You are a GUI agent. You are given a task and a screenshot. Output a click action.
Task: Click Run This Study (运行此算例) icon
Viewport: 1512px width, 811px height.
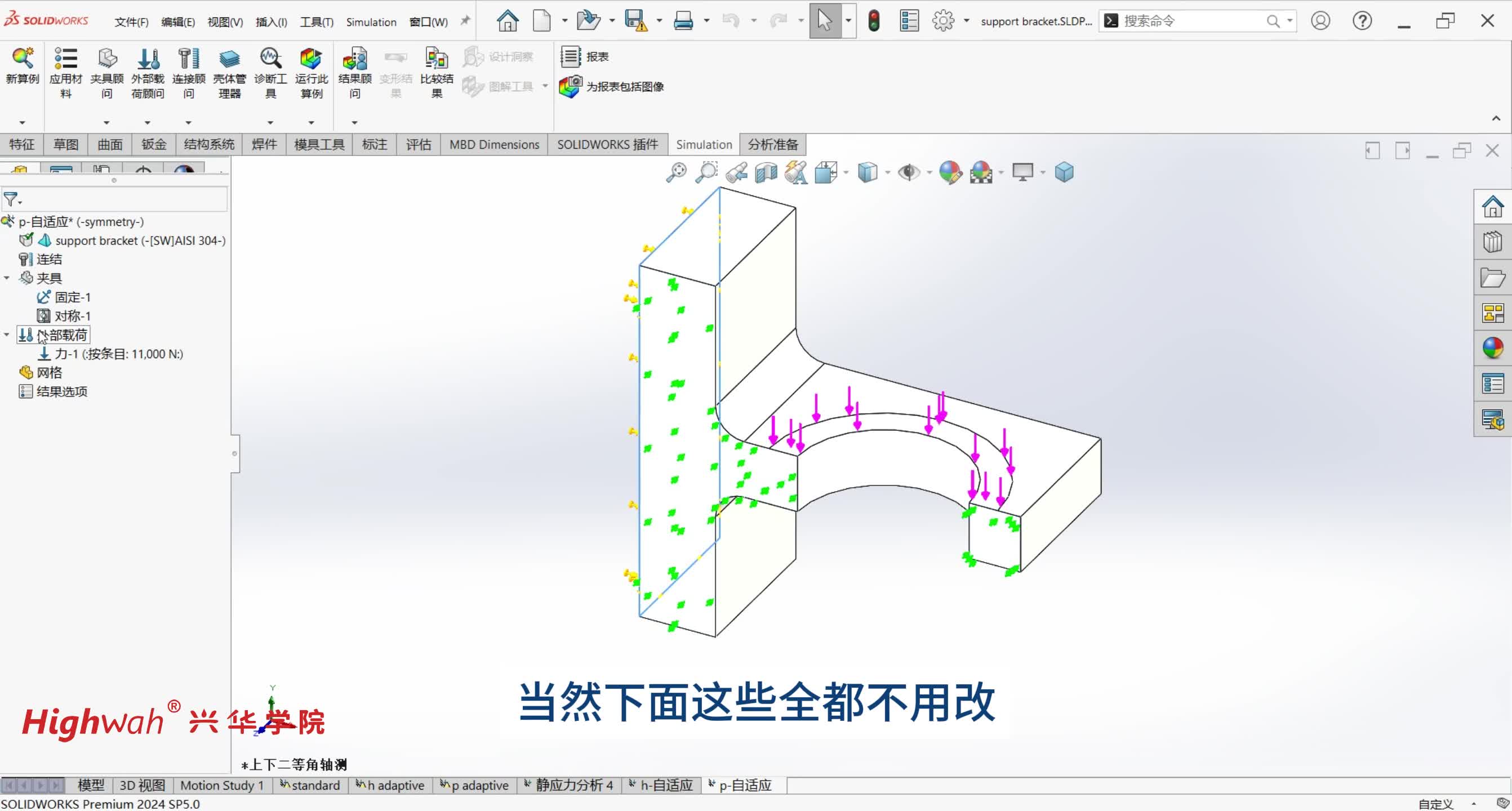click(310, 59)
